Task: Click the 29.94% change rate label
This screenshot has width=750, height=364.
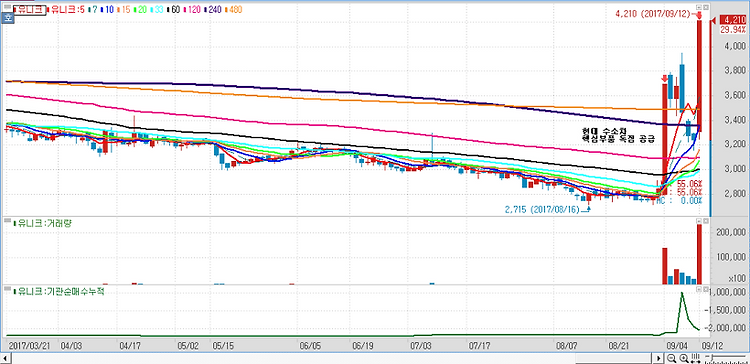Action: coord(734,30)
